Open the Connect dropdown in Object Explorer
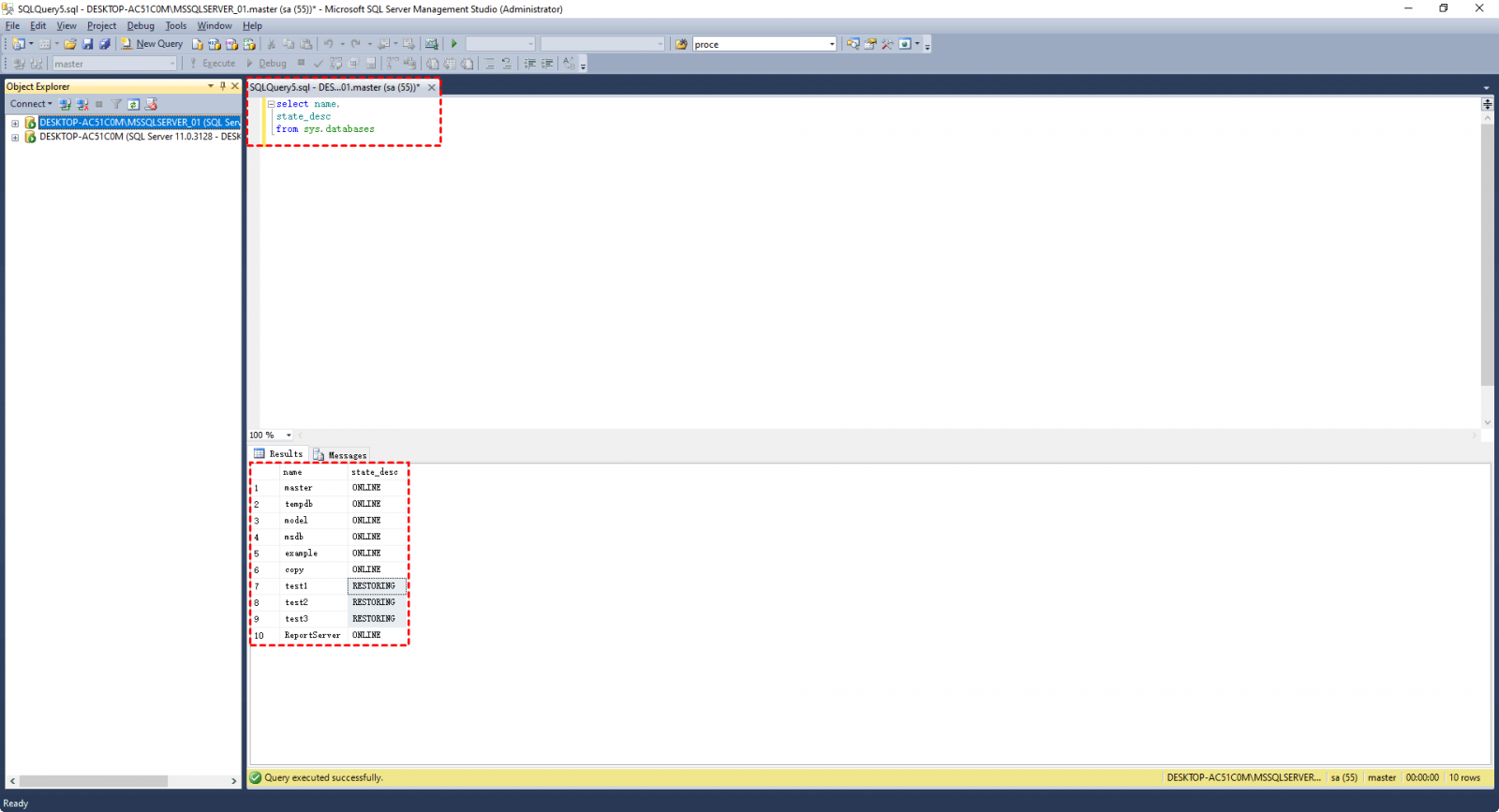Viewport: 1499px width, 812px height. tap(31, 104)
